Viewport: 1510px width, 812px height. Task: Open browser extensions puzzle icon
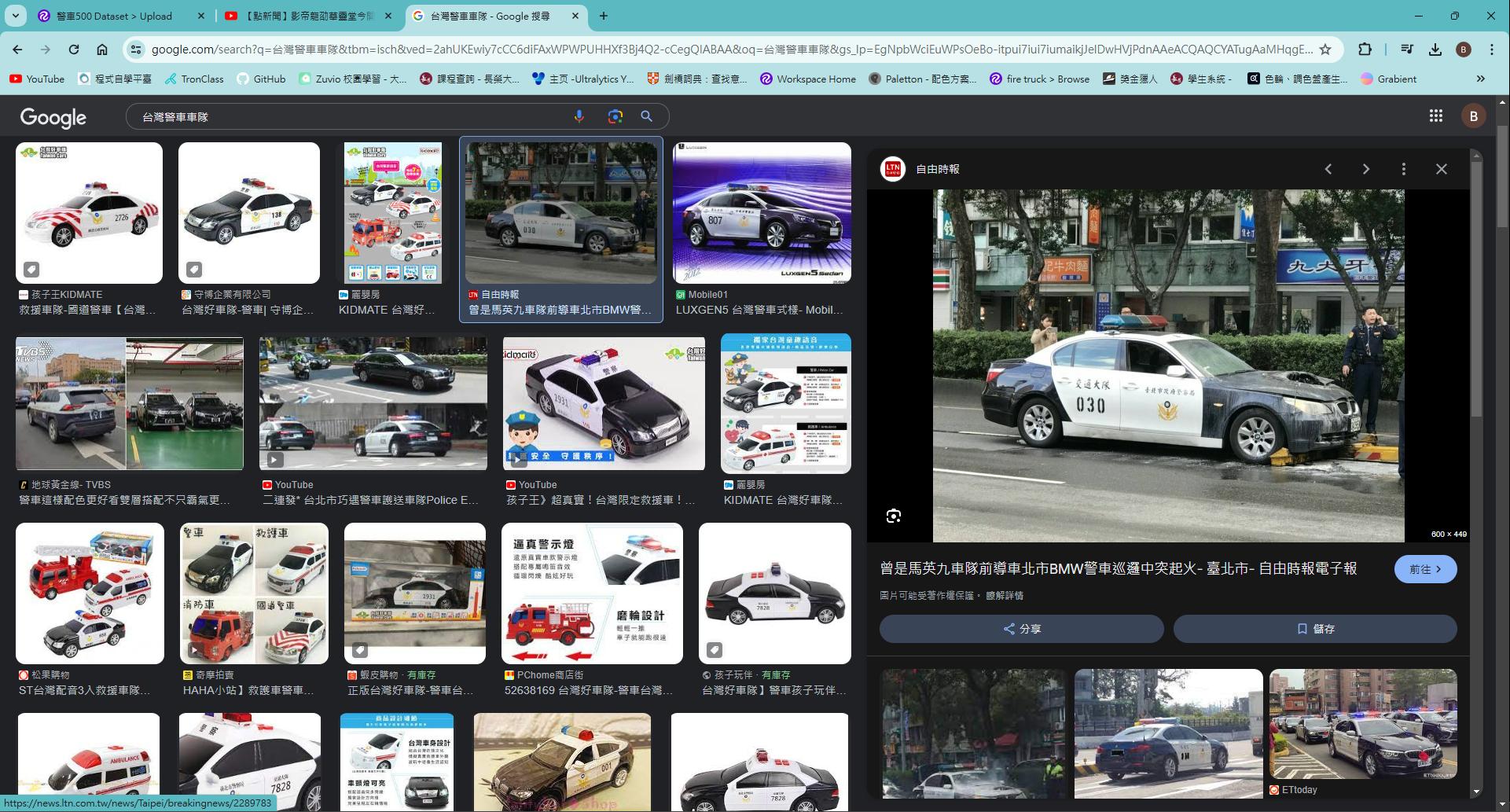pyautogui.click(x=1365, y=49)
